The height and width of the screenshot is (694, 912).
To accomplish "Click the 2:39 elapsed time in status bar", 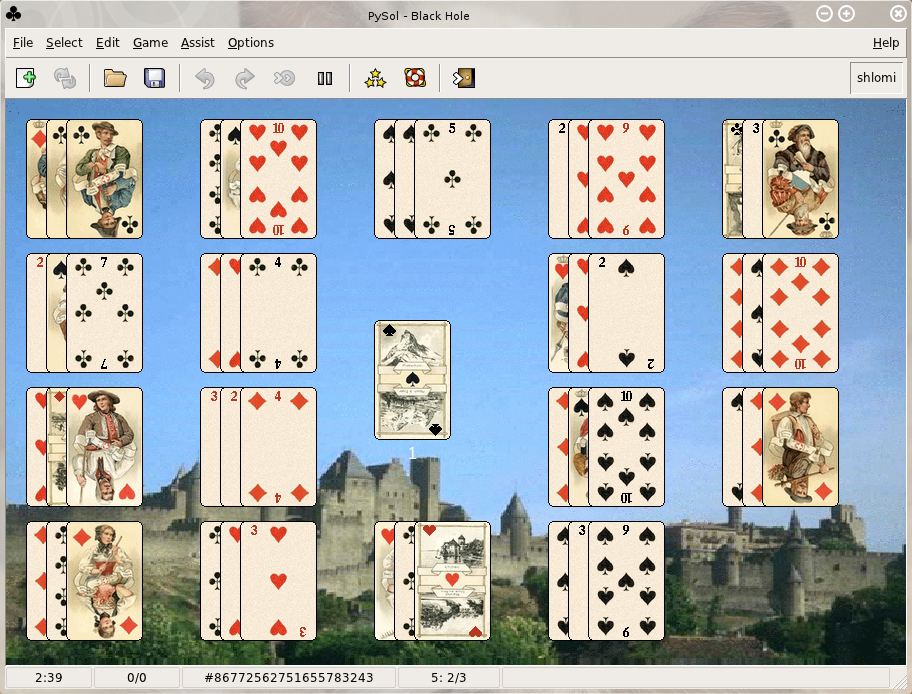I will [49, 677].
